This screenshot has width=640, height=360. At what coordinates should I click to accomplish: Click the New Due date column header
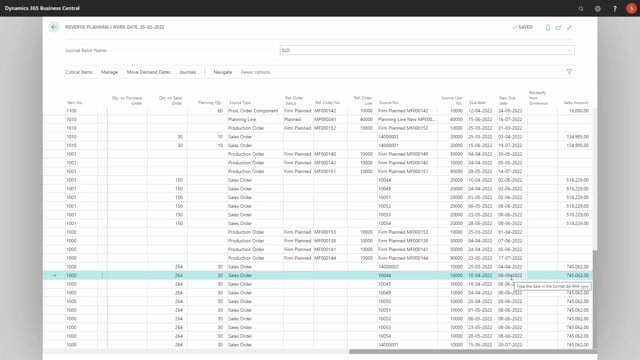coord(507,100)
